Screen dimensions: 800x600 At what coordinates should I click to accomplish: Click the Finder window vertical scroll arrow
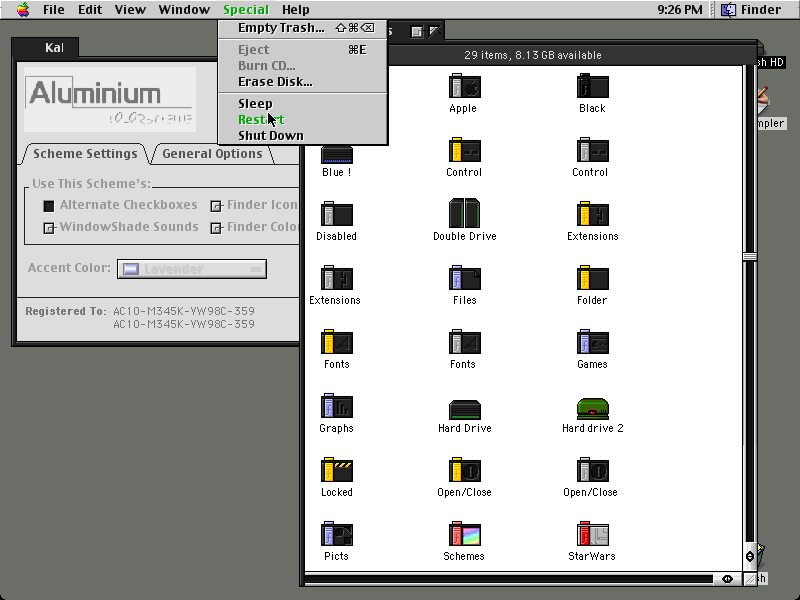[749, 557]
